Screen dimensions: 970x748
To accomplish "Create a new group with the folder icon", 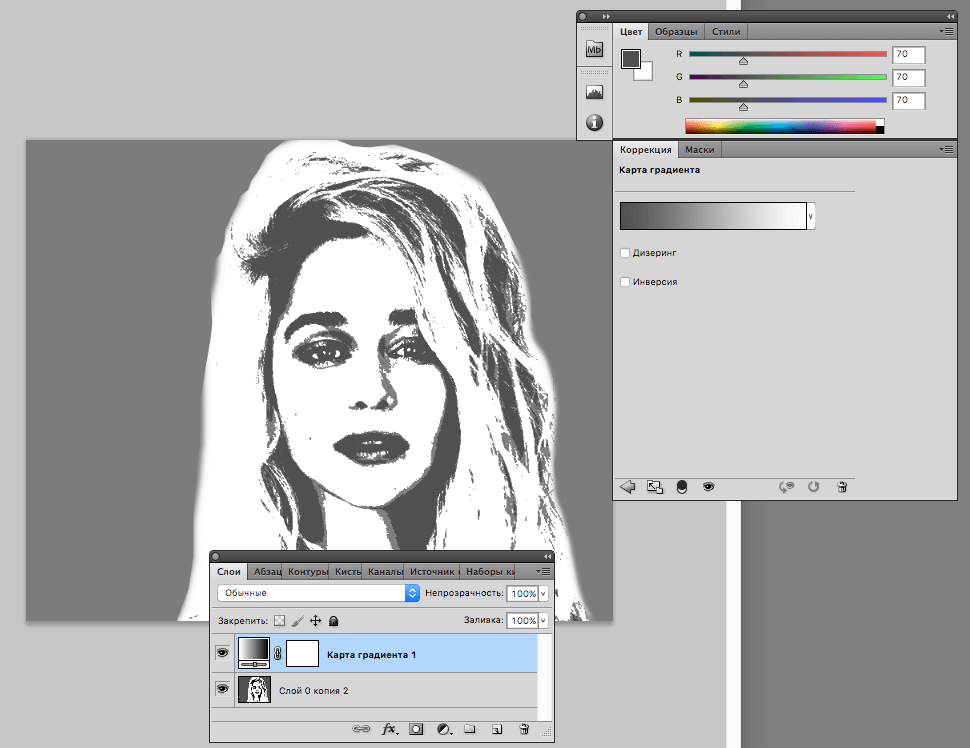I will [468, 730].
